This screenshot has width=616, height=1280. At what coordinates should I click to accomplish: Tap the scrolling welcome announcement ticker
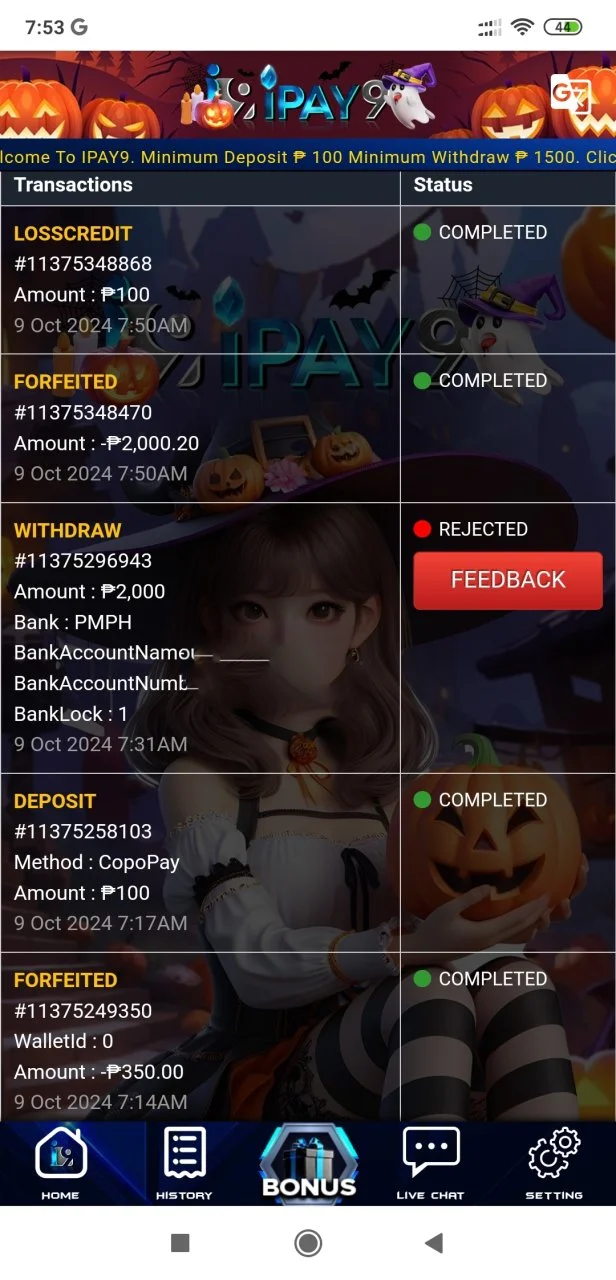[308, 157]
